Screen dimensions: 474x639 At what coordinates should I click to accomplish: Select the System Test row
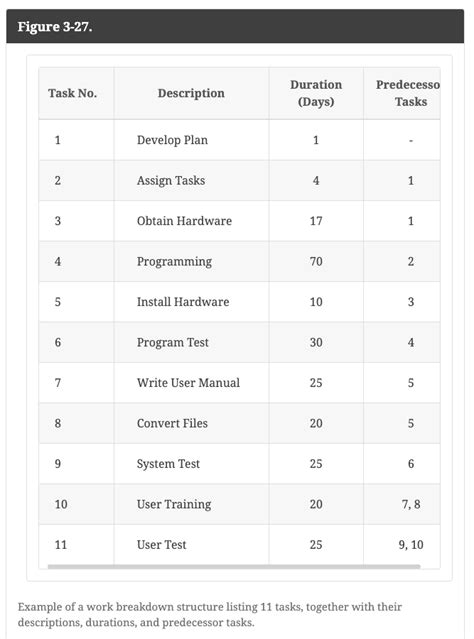click(239, 464)
